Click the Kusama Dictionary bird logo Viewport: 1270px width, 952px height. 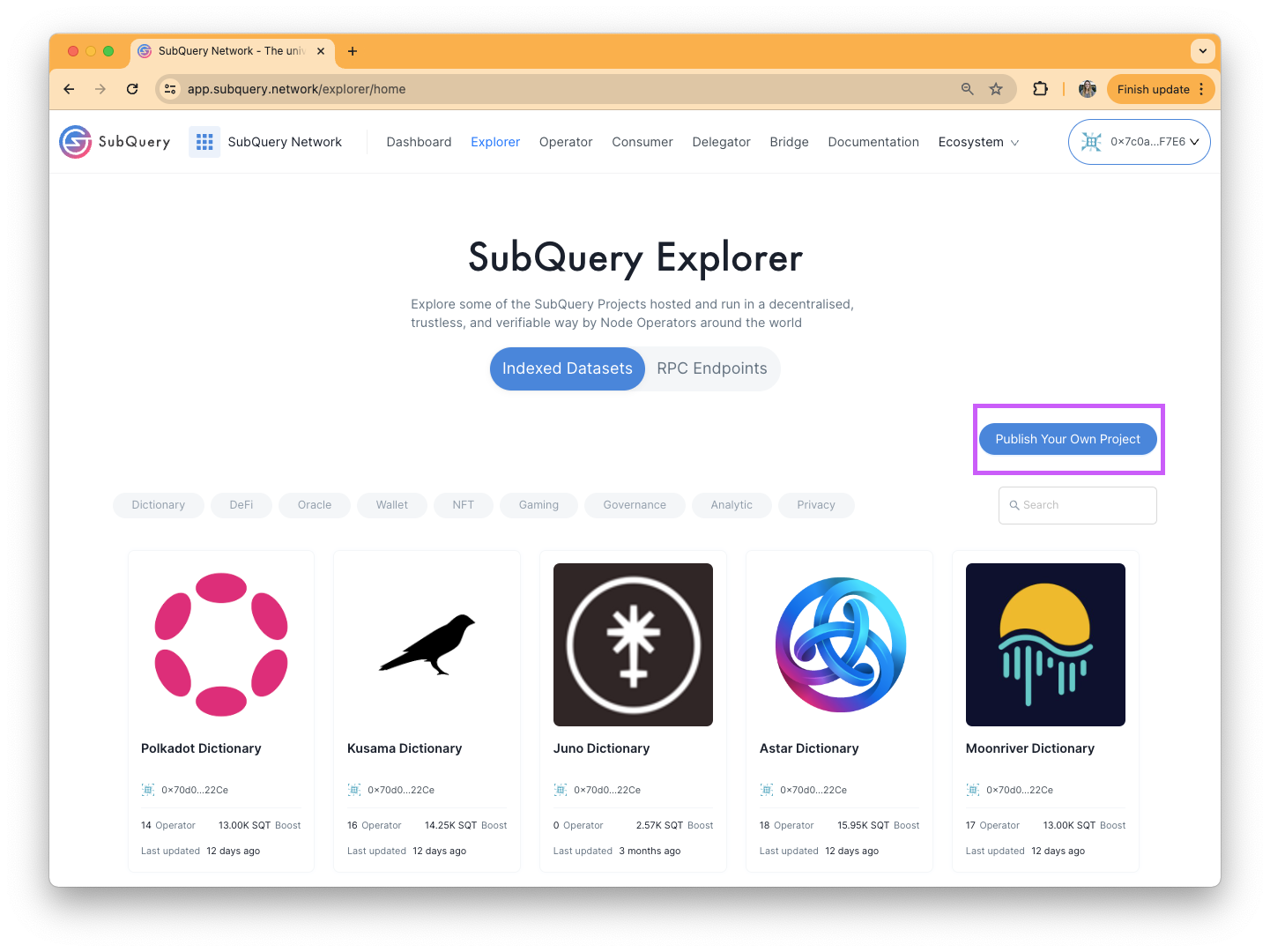pos(427,644)
